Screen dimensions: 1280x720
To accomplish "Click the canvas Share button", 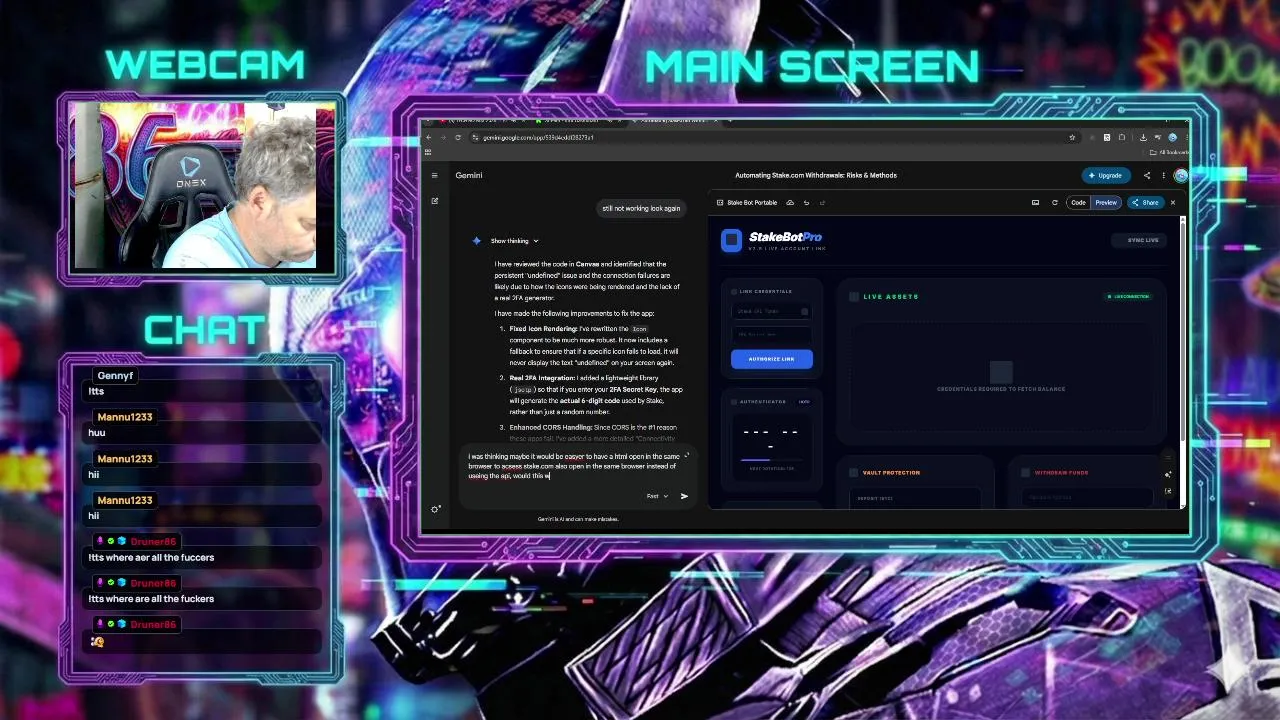I will (x=1145, y=202).
